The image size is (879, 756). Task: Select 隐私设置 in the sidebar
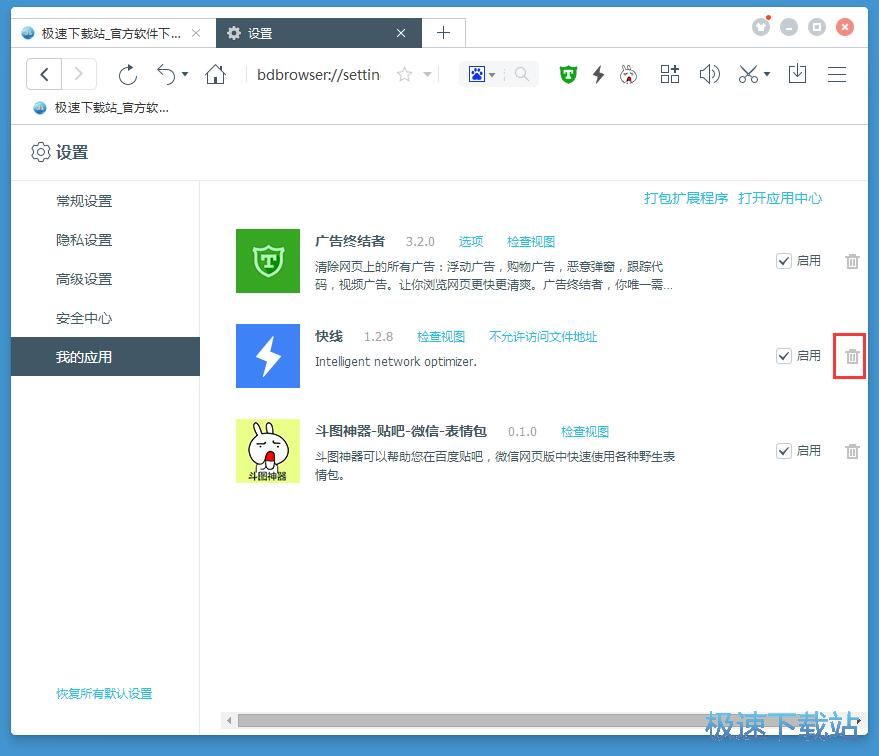[84, 240]
